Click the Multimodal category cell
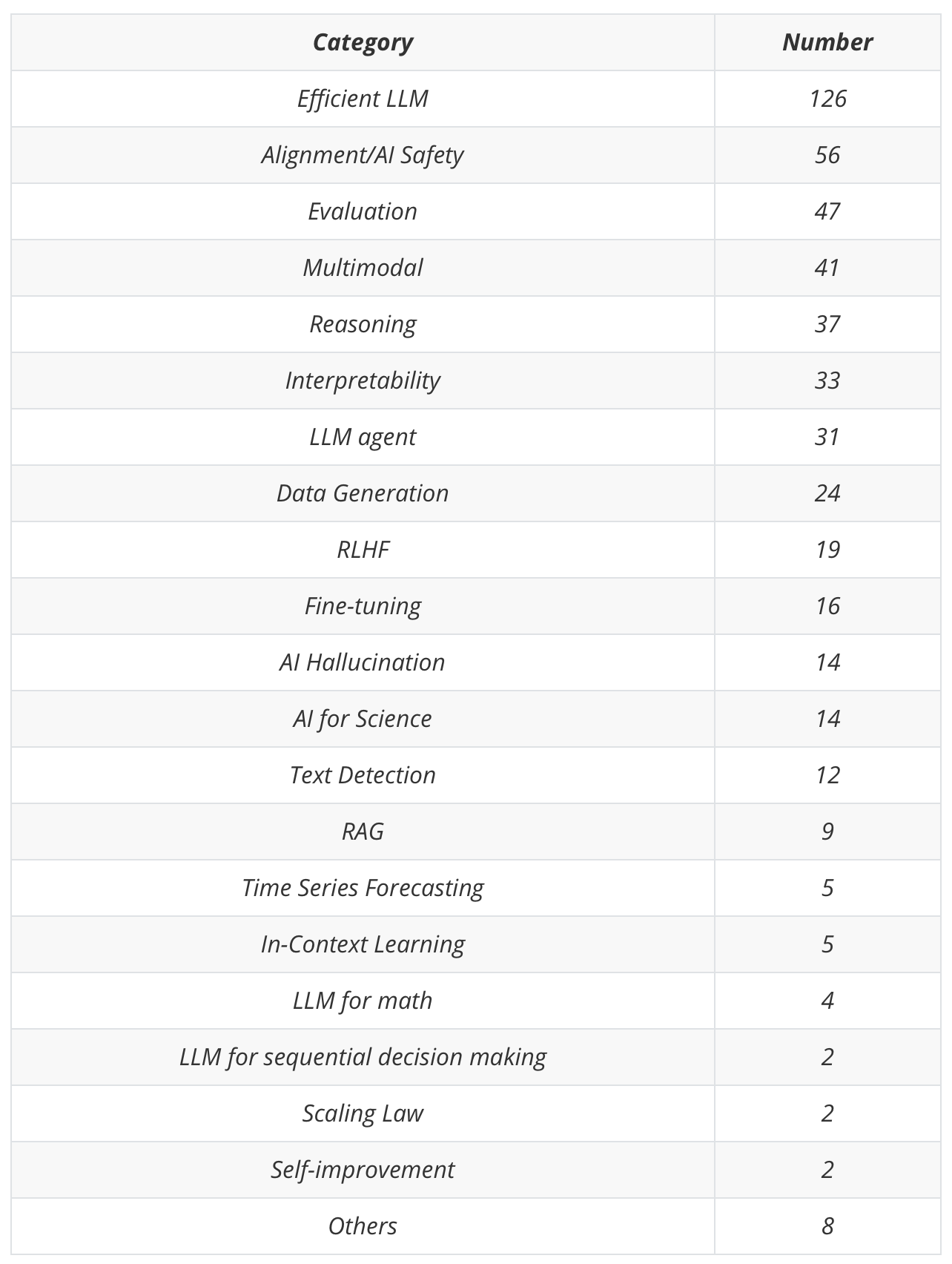The image size is (952, 1264). [x=363, y=268]
